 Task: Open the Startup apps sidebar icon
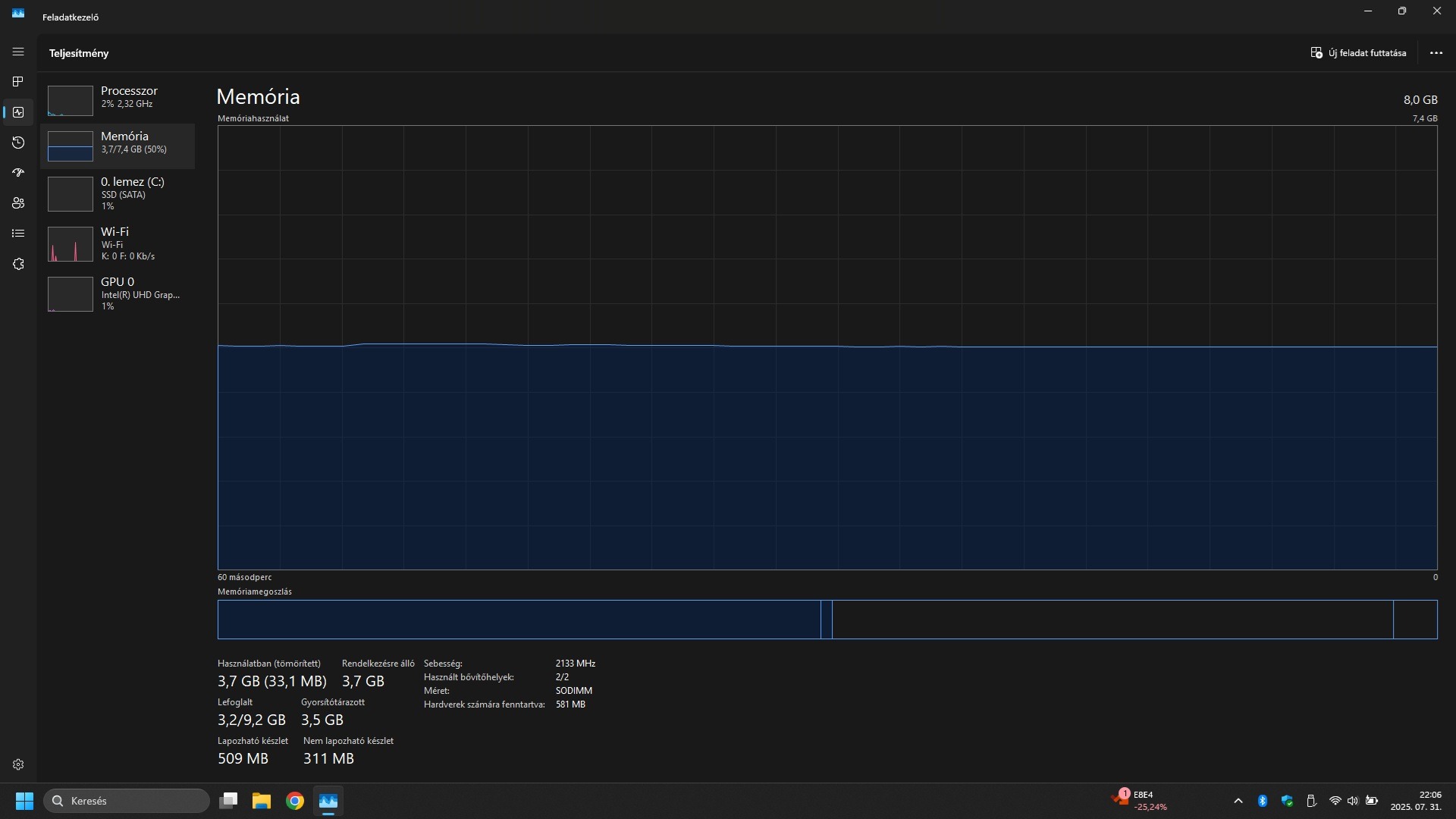click(18, 173)
